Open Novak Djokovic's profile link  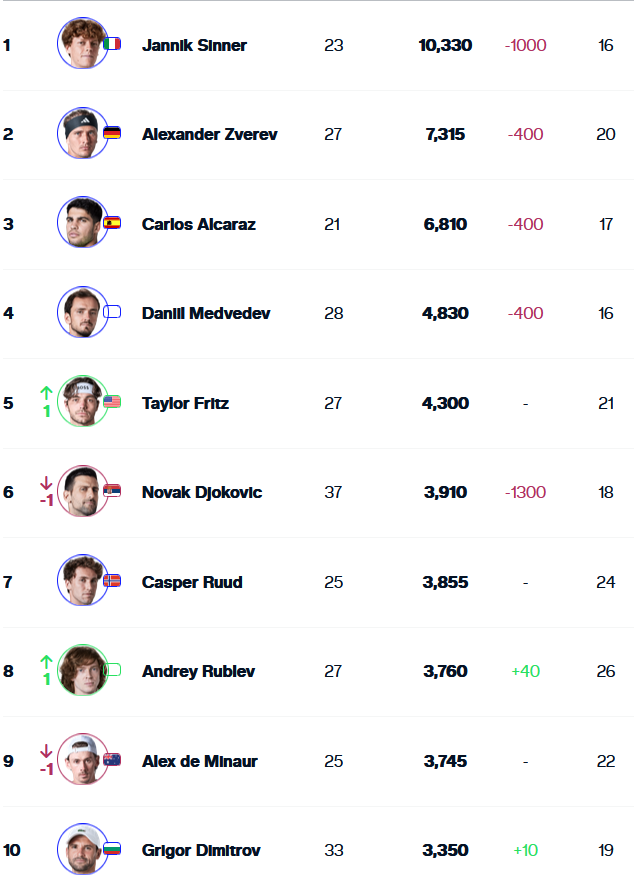click(x=202, y=492)
